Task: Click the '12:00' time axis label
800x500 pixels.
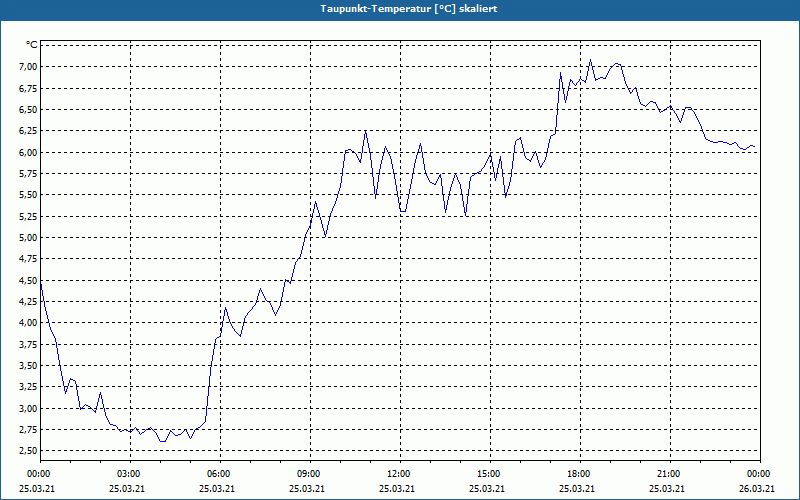Action: pos(398,474)
